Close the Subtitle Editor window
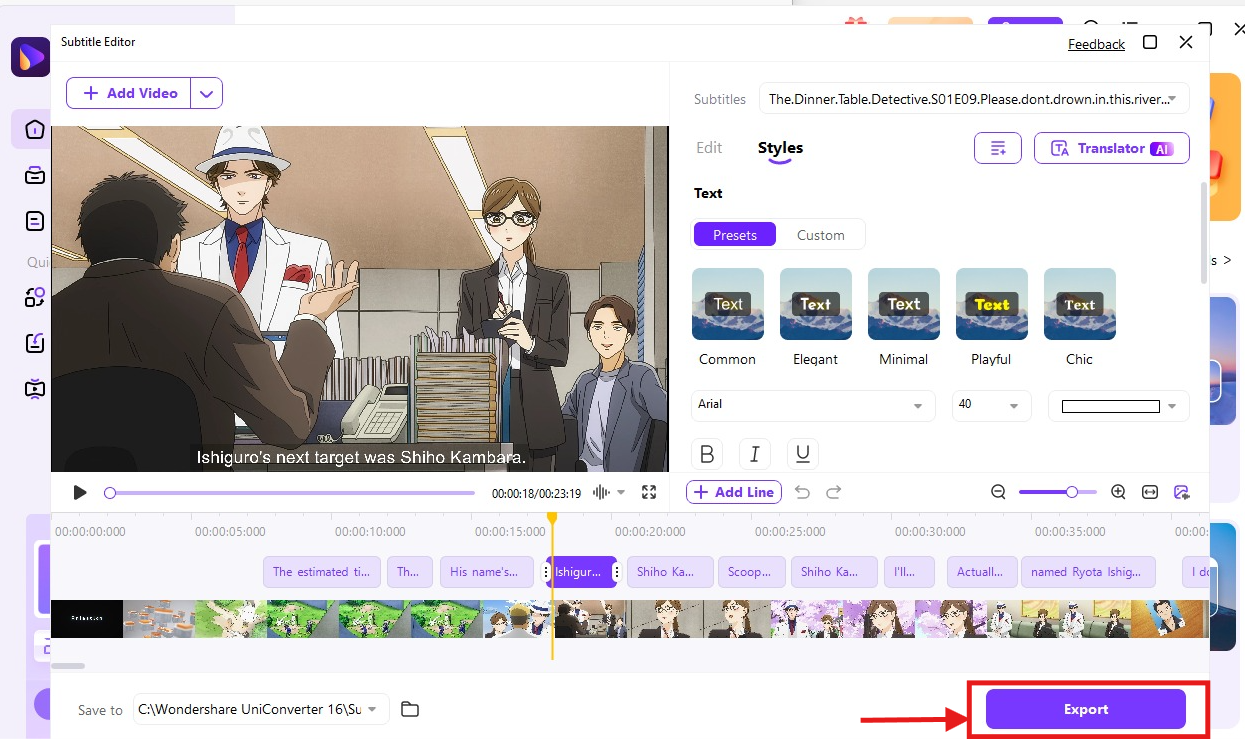The height and width of the screenshot is (739, 1245). click(1186, 42)
